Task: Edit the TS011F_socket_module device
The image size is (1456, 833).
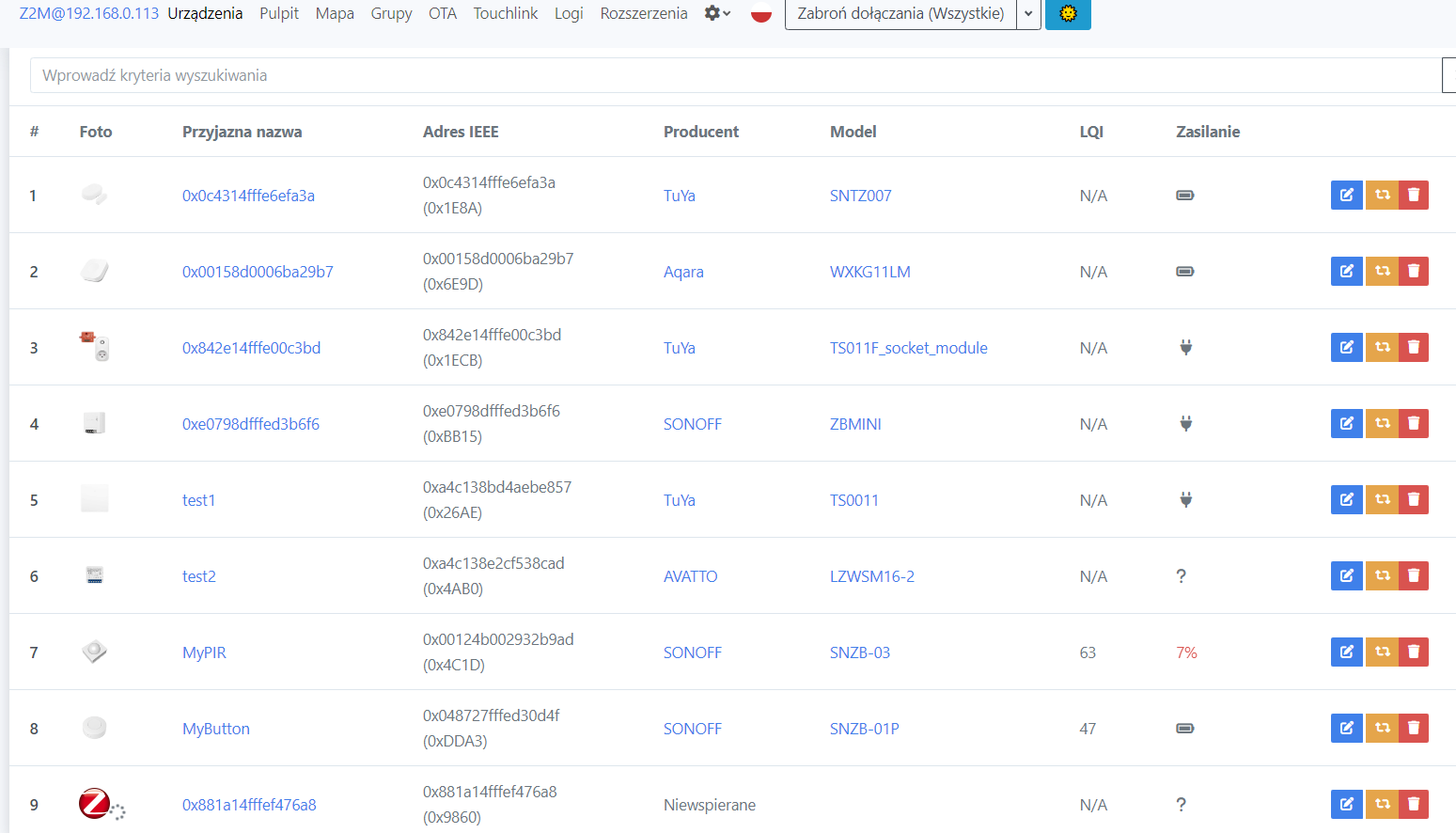Action: pos(1346,347)
